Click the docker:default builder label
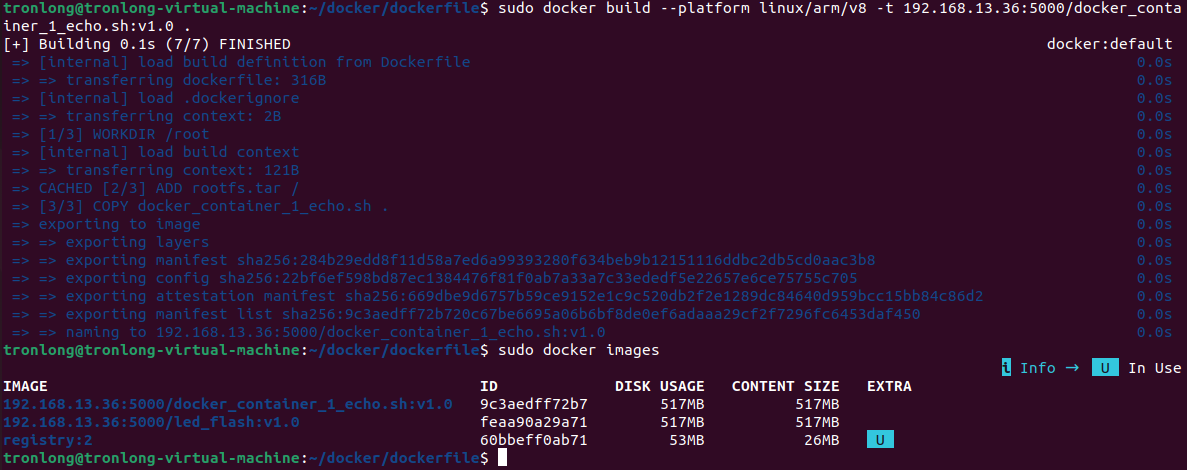 [1110, 45]
